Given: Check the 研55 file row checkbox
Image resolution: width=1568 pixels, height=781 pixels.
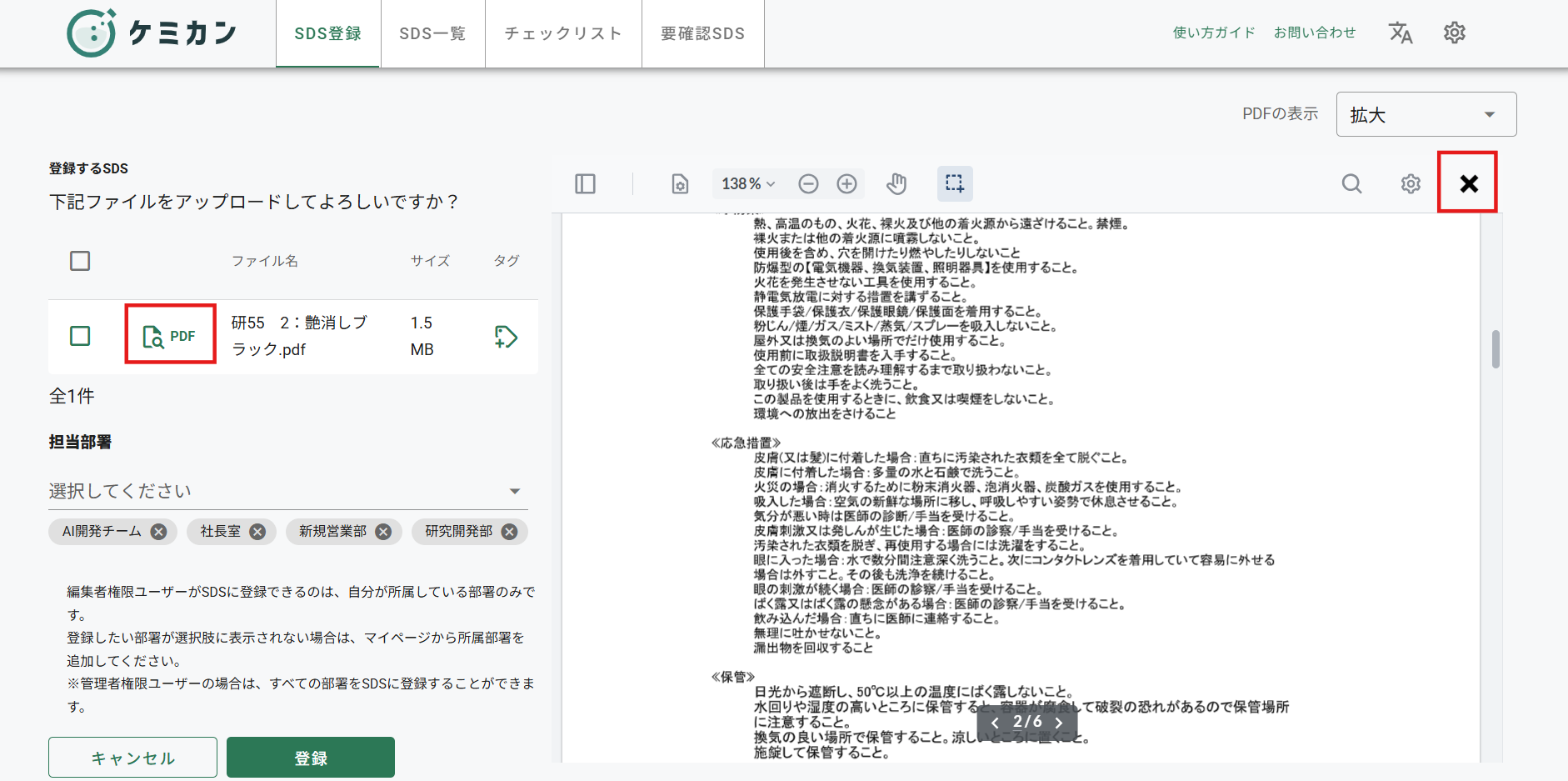Looking at the screenshot, I should click(x=80, y=336).
